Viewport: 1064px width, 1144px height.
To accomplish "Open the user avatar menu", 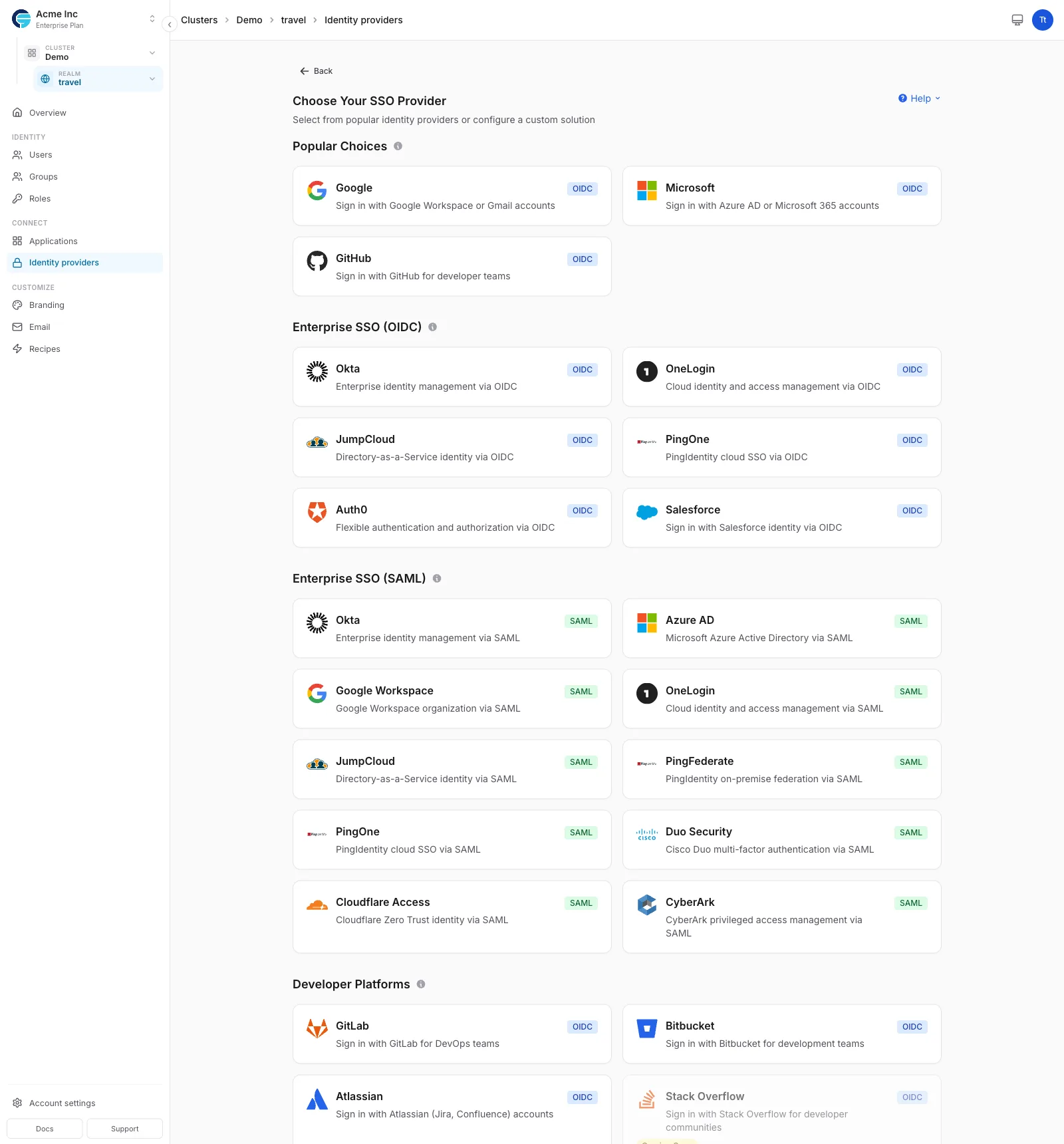I will 1043,20.
